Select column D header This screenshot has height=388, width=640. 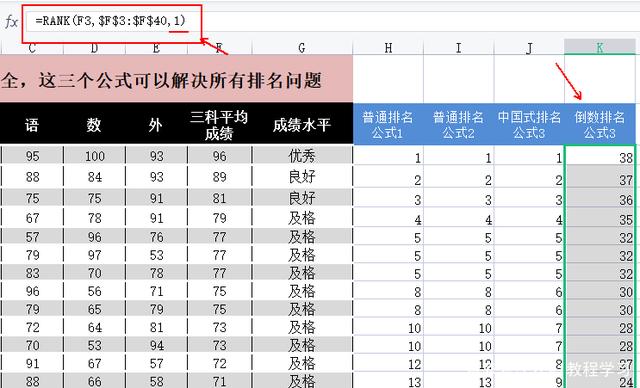tap(95, 48)
